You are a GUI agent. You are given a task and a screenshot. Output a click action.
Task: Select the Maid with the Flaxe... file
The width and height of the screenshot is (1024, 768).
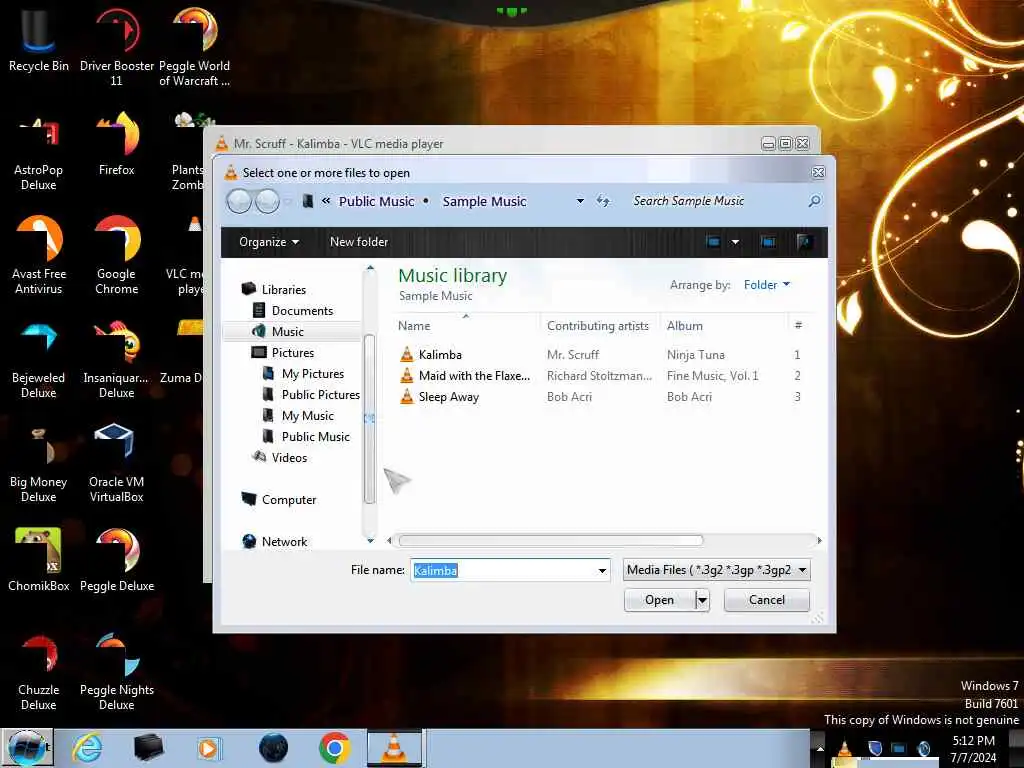pos(473,376)
